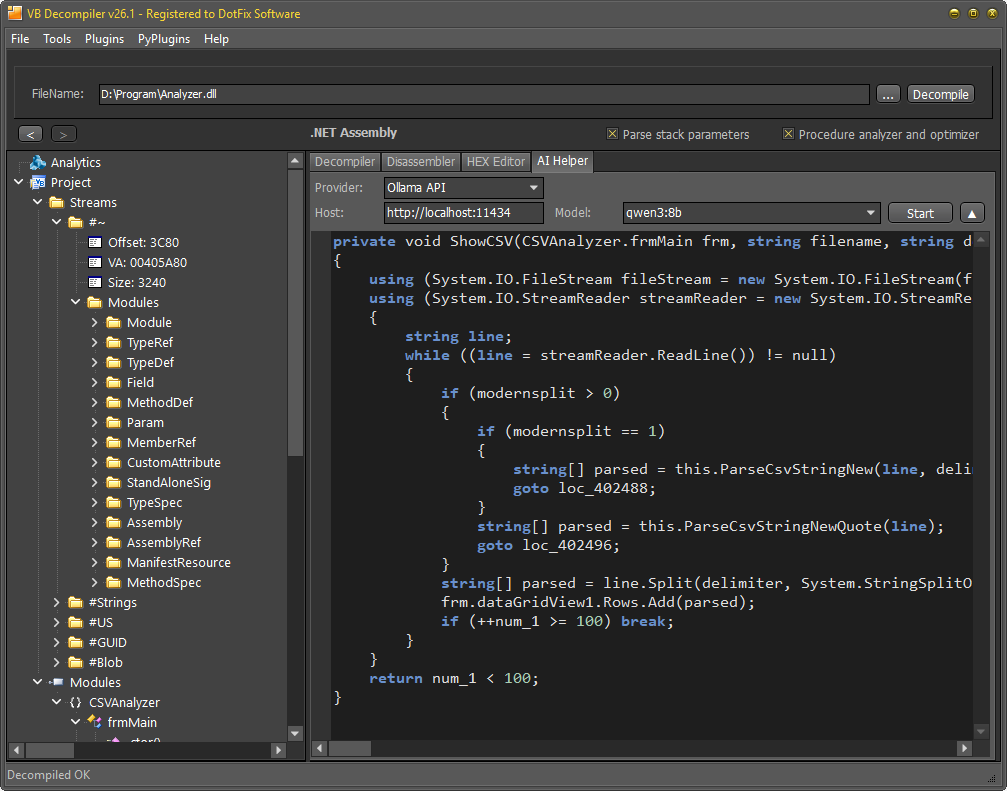The width and height of the screenshot is (1007, 791).
Task: Click the CSVAnalyzer namespace braces icon
Action: [x=75, y=702]
